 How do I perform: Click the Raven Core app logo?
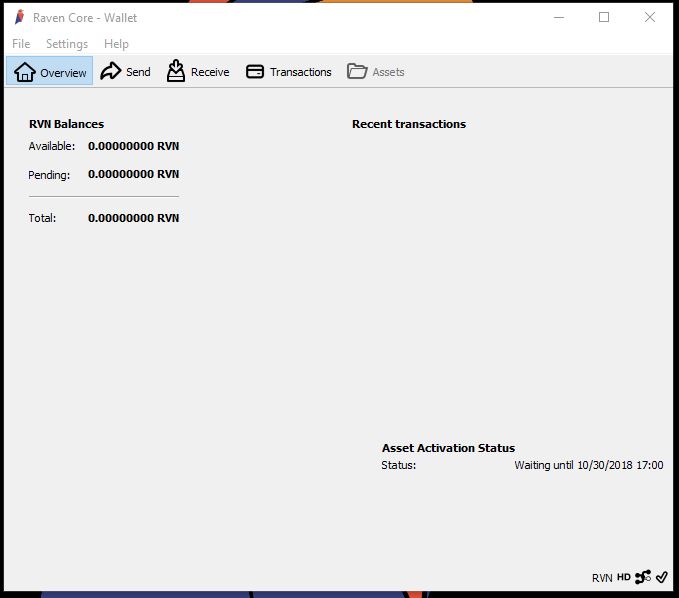(19, 17)
